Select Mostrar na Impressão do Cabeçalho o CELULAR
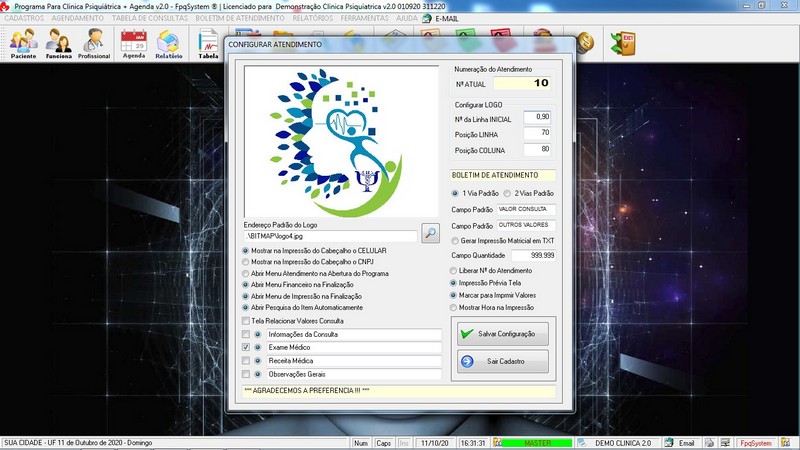Viewport: 800px width, 450px height. 314,251
